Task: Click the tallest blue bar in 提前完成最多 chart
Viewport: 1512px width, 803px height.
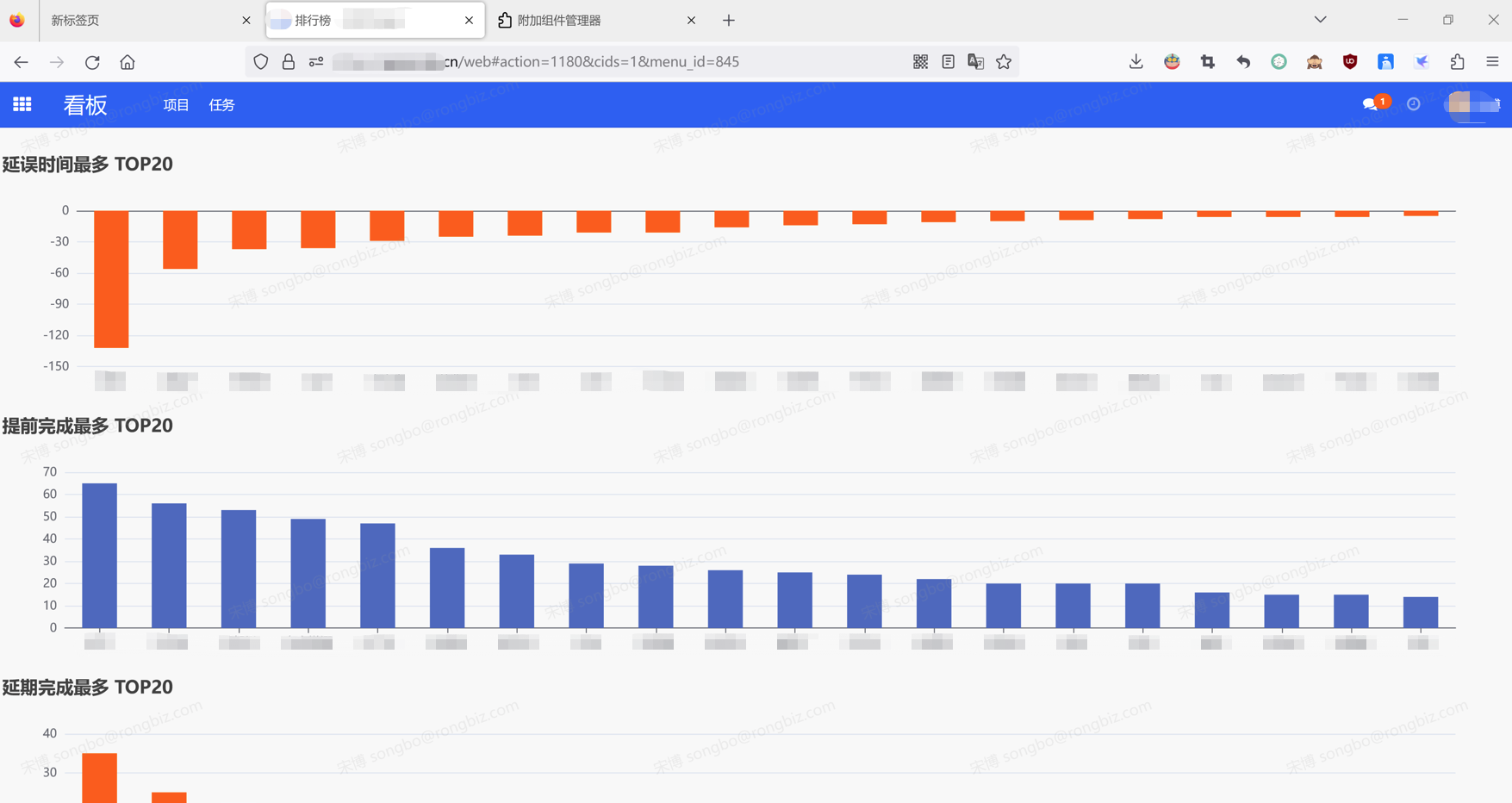Action: click(99, 556)
